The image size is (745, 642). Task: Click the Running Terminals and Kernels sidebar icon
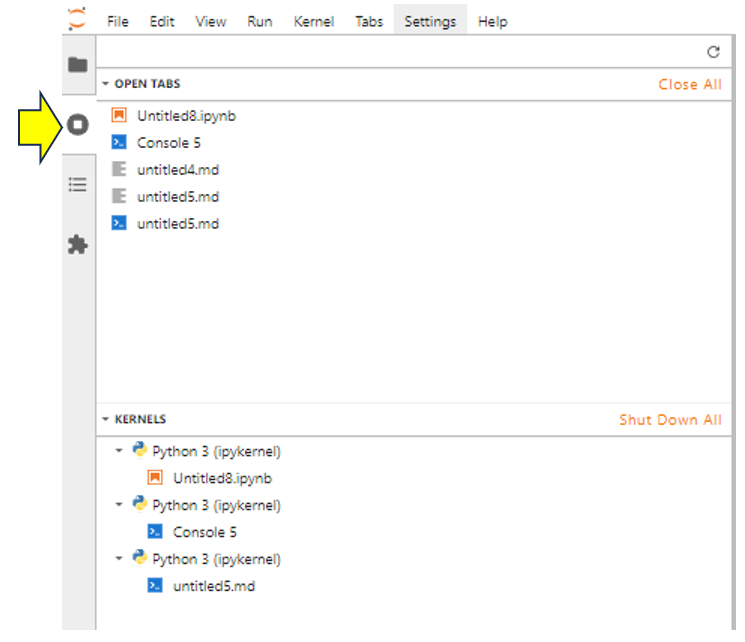click(x=77, y=125)
